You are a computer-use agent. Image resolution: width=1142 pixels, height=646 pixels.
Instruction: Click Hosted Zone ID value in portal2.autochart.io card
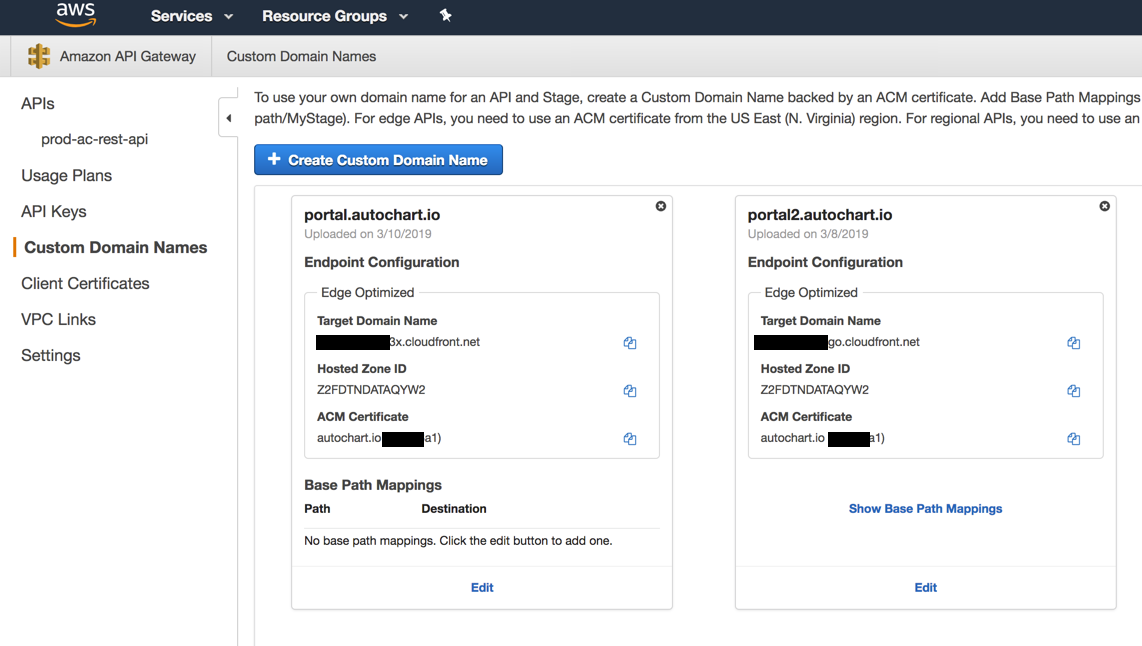point(815,390)
